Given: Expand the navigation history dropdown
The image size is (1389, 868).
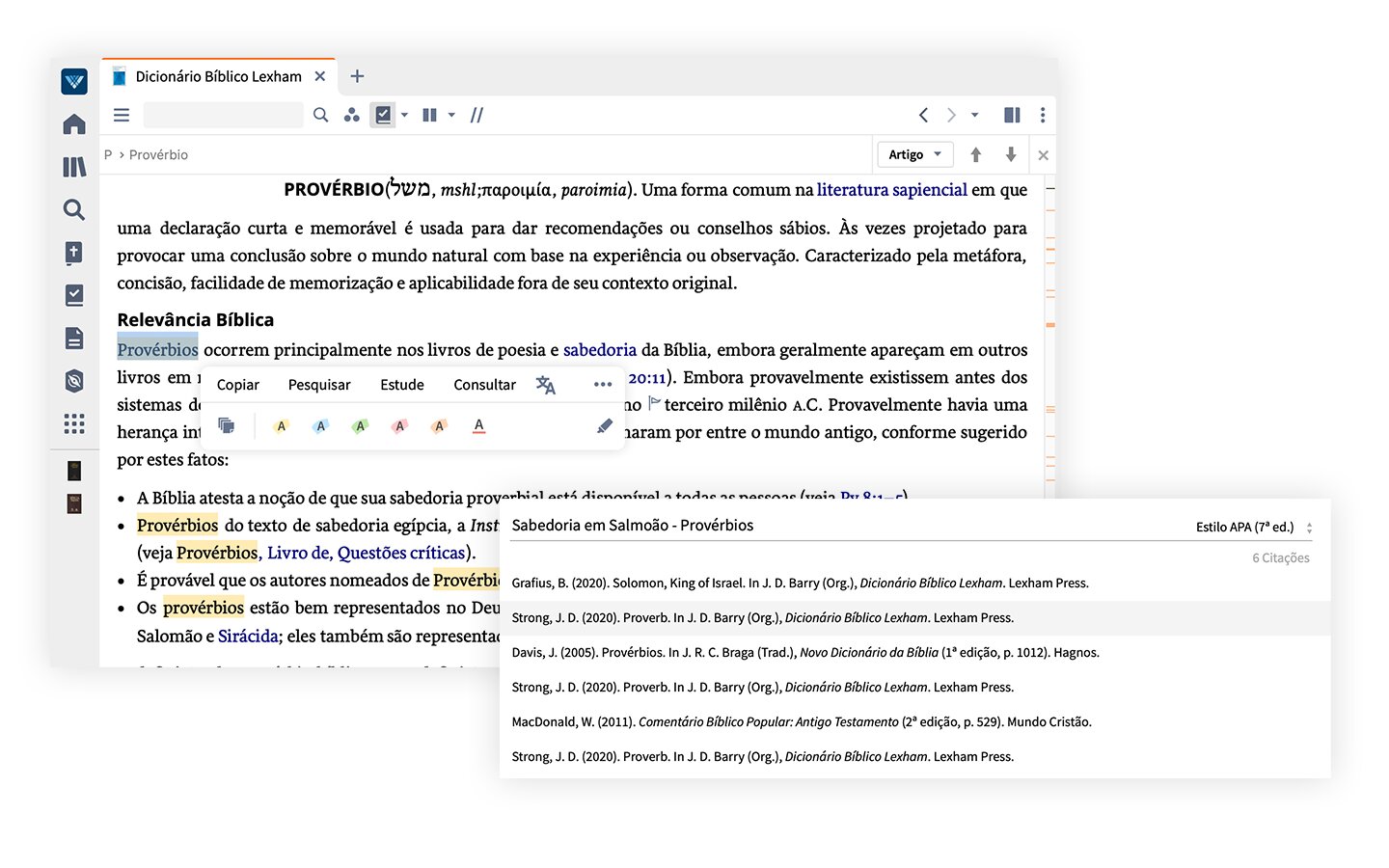Looking at the screenshot, I should tap(974, 115).
